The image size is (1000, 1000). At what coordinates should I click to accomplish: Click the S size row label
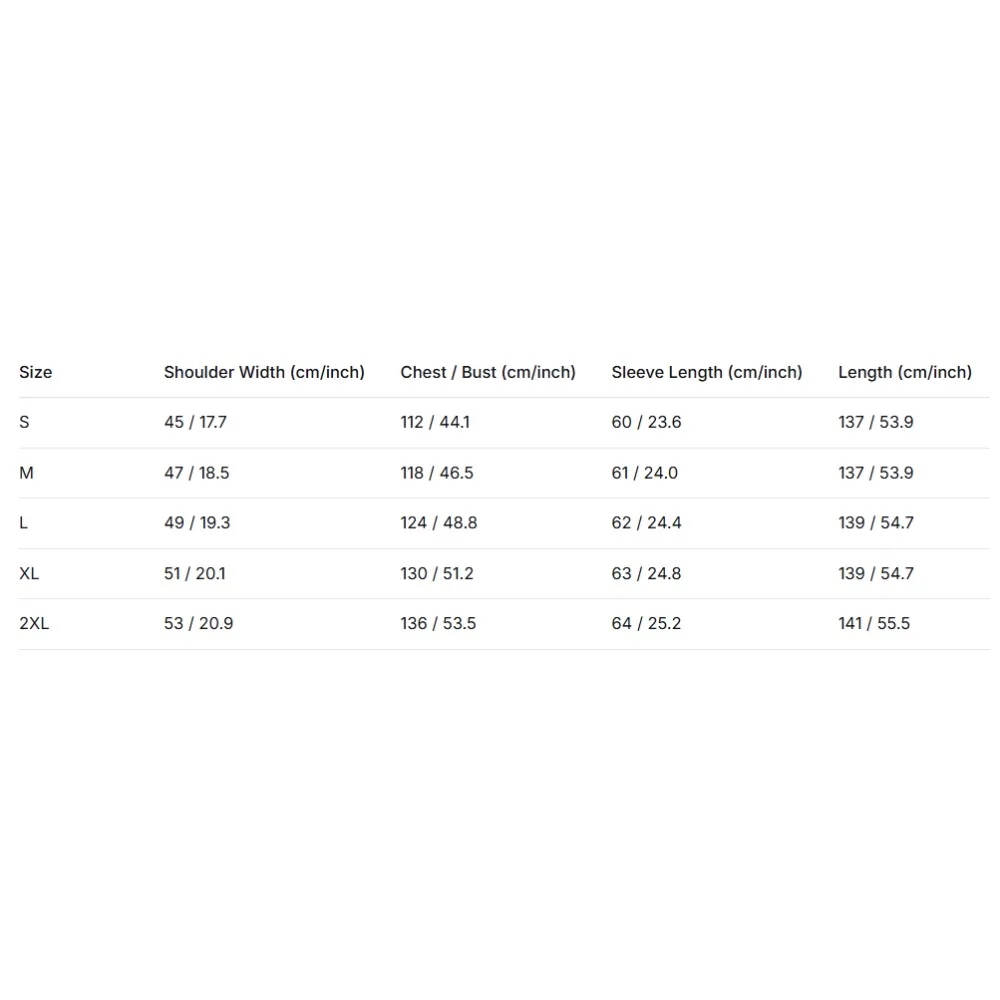(24, 422)
